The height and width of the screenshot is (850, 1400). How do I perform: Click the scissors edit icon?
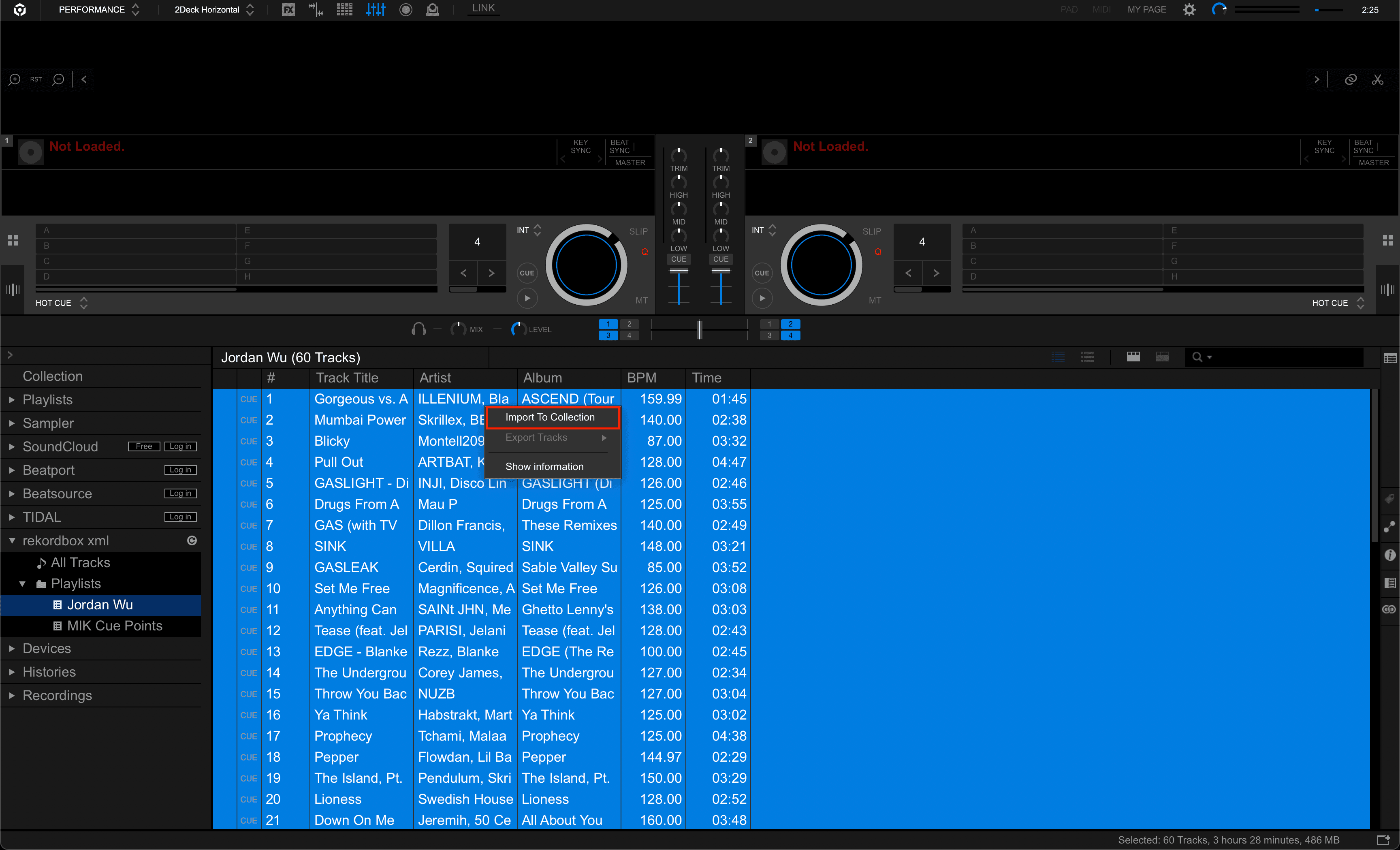tap(1378, 79)
